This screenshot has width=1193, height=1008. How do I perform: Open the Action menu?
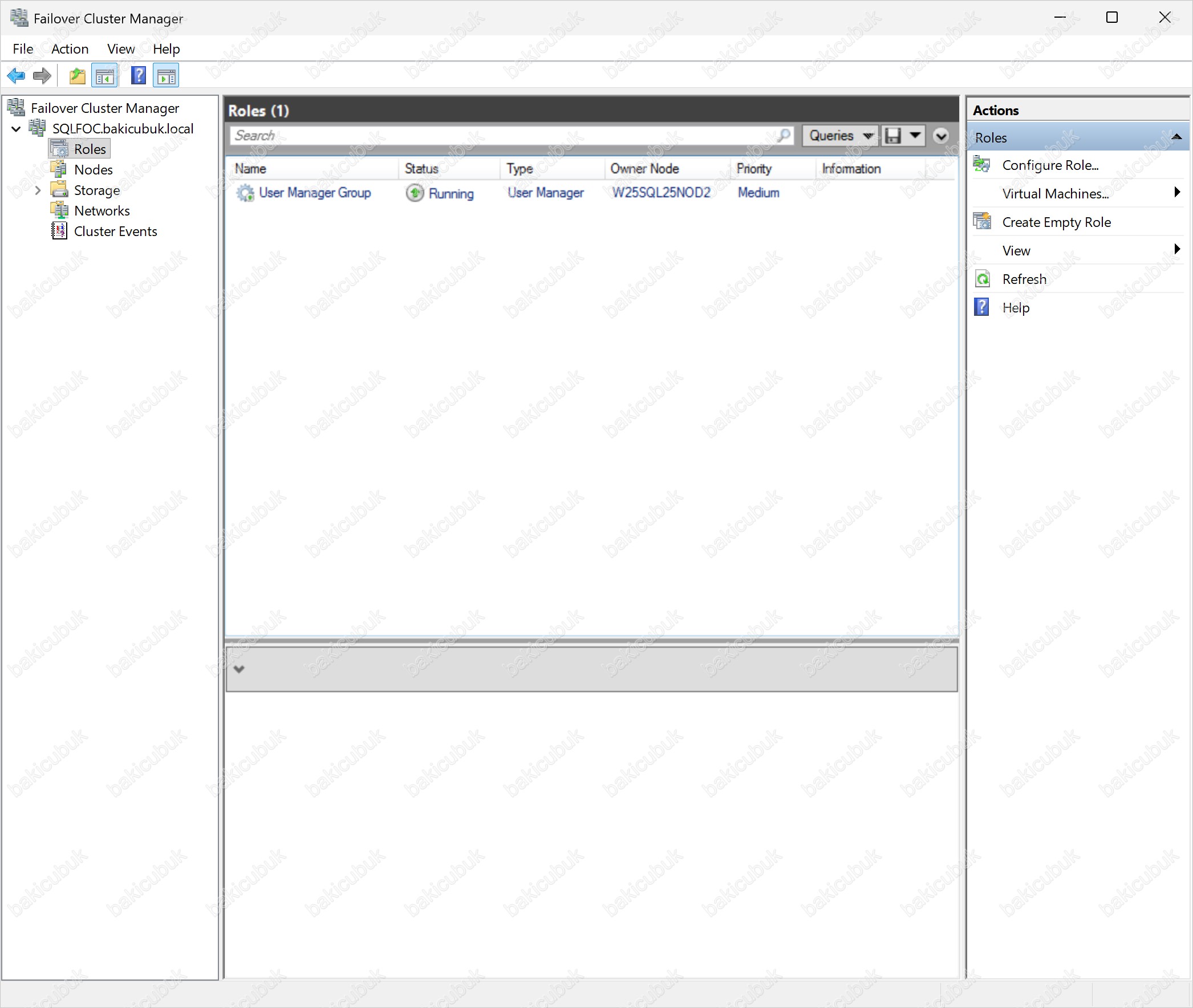tap(70, 49)
